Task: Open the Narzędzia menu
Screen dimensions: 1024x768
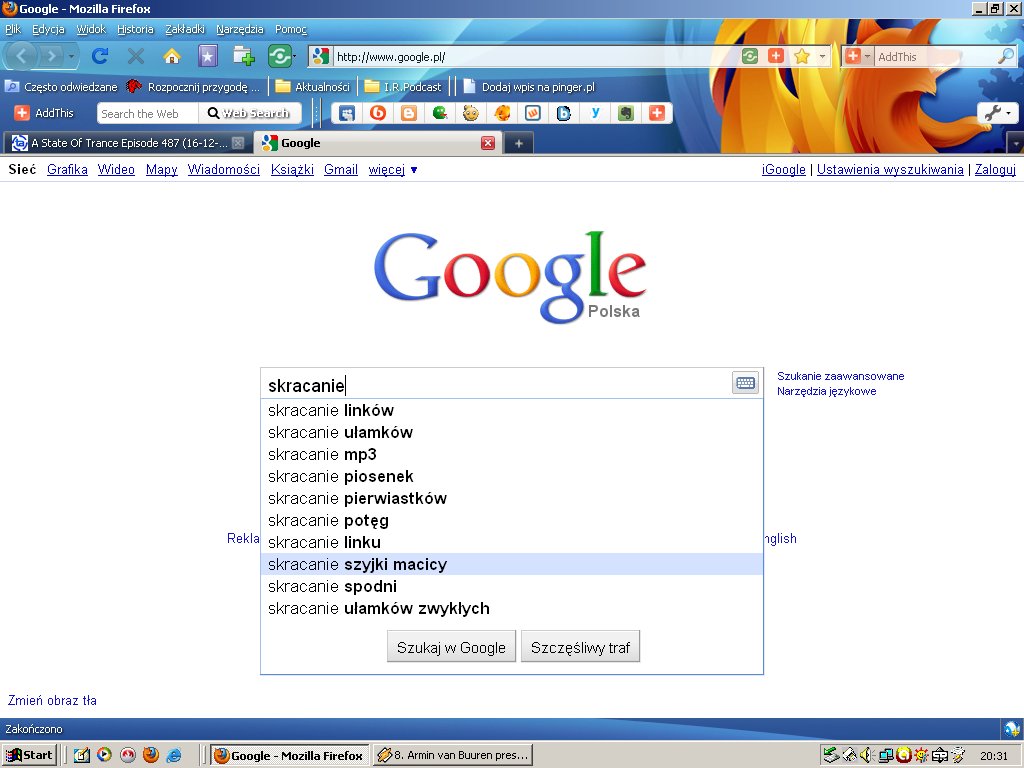Action: 240,29
